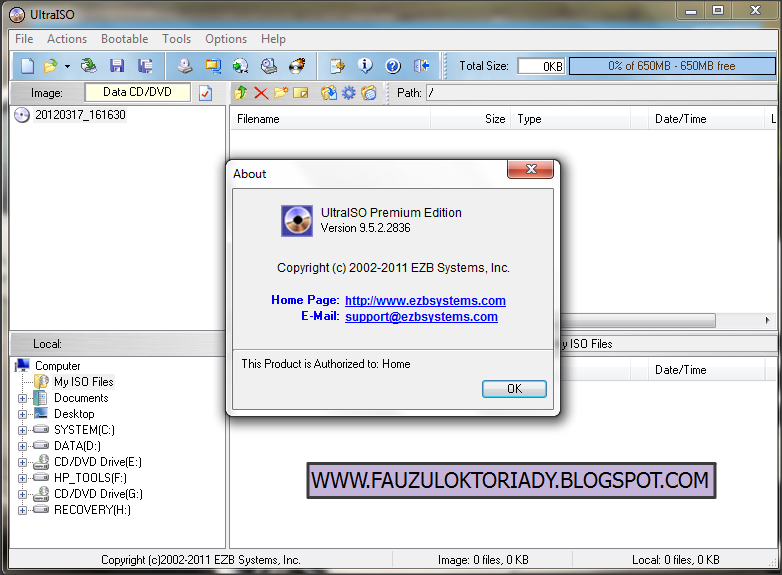Click the Open file folder icon
782x575 pixels.
[51, 66]
